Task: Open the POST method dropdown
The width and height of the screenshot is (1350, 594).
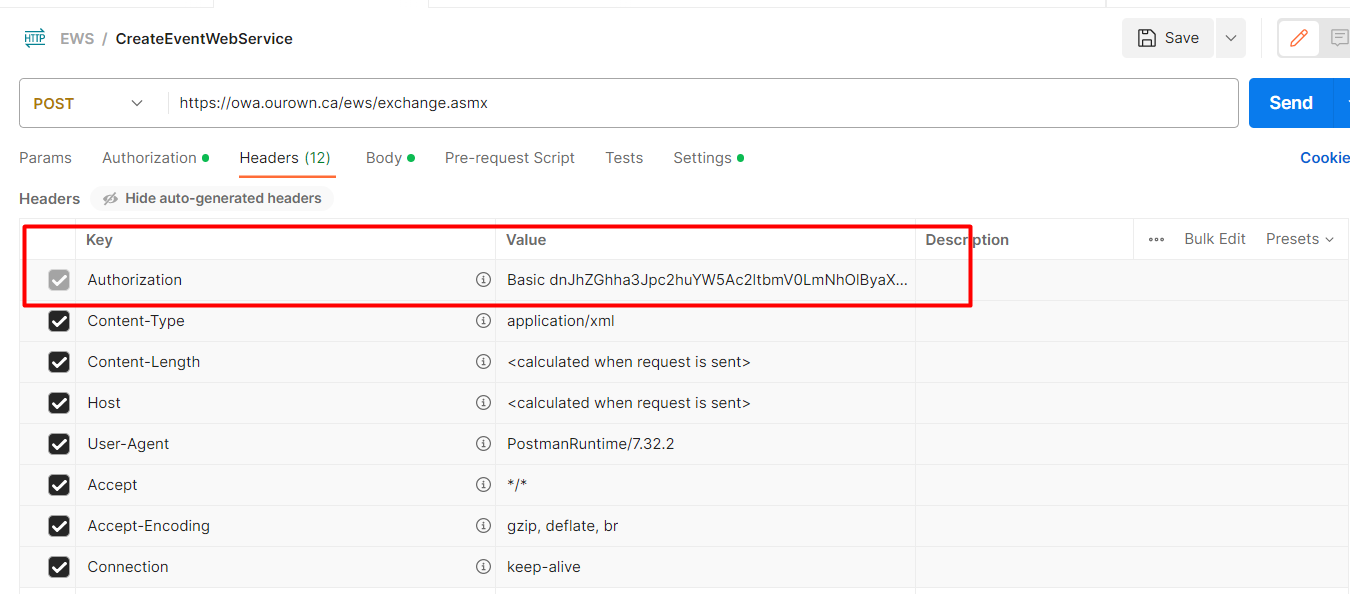Action: 88,103
